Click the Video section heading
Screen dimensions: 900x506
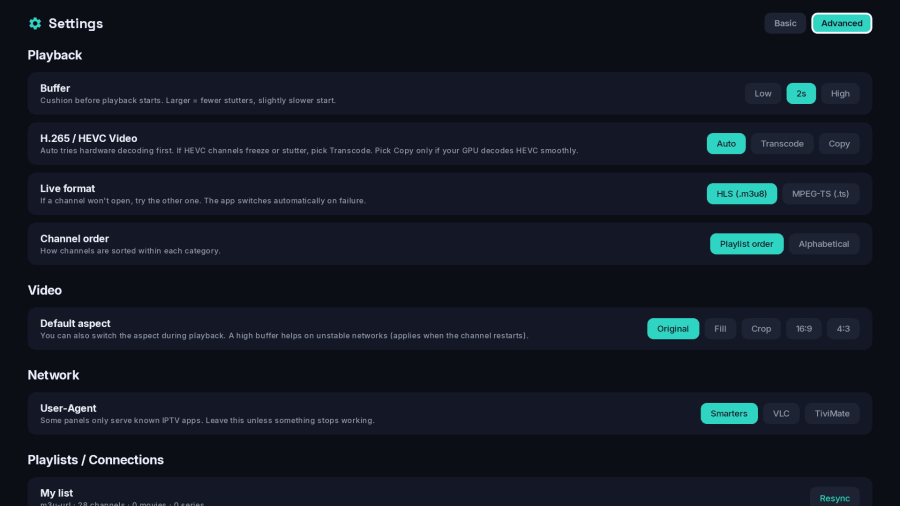pyautogui.click(x=45, y=290)
